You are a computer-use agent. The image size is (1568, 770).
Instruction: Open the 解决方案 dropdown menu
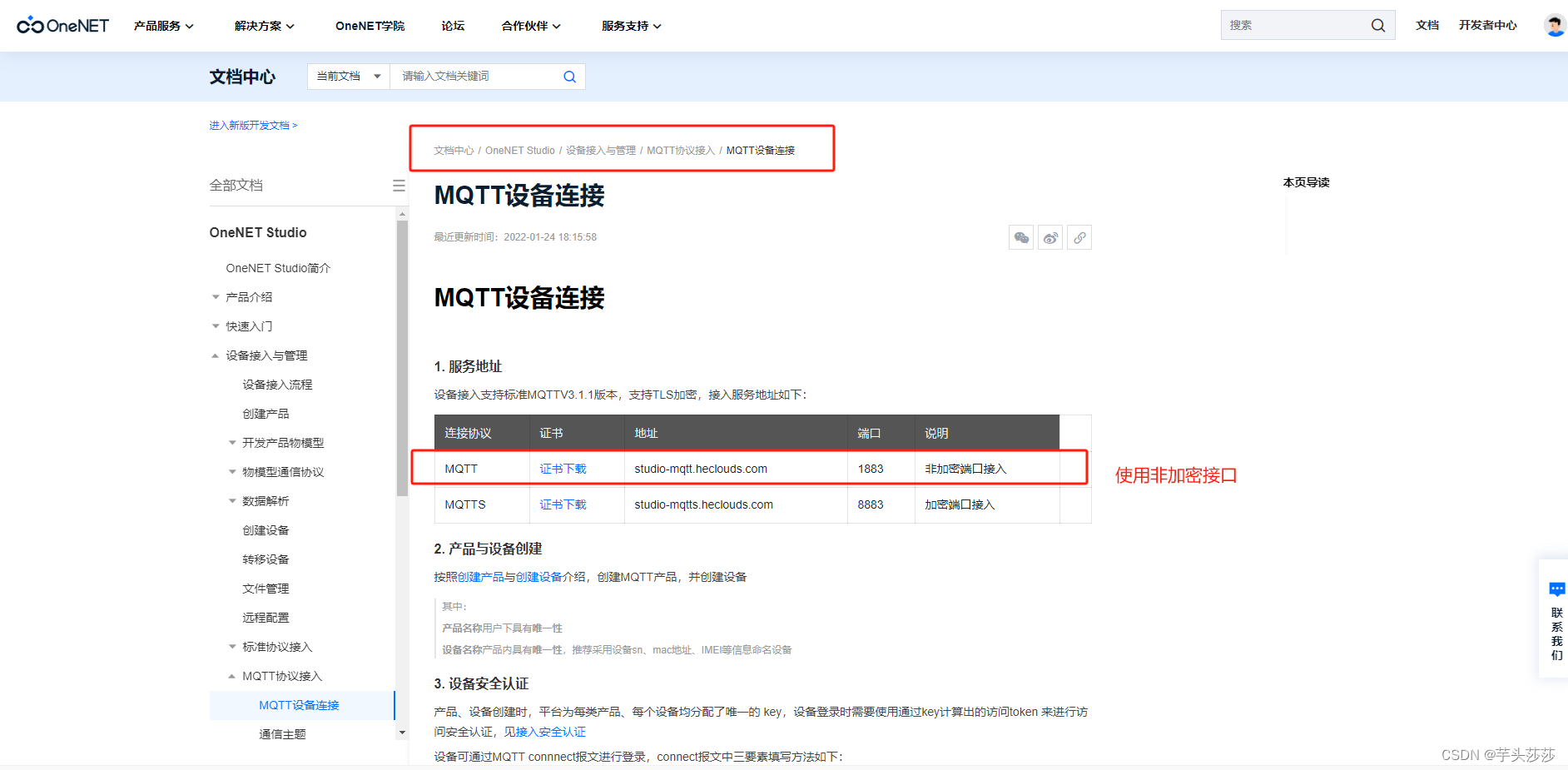[x=265, y=26]
